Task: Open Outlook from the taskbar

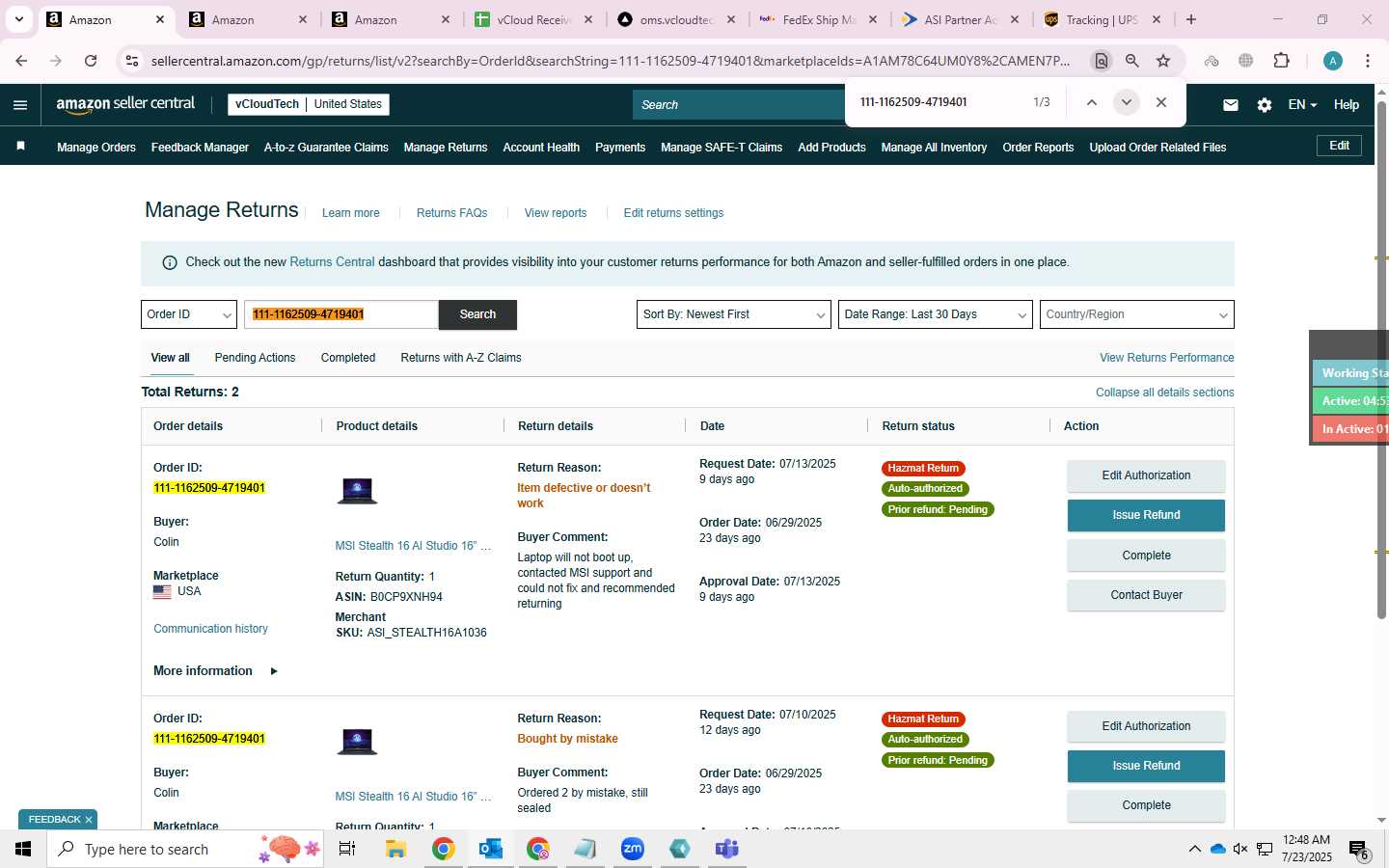Action: [x=491, y=849]
